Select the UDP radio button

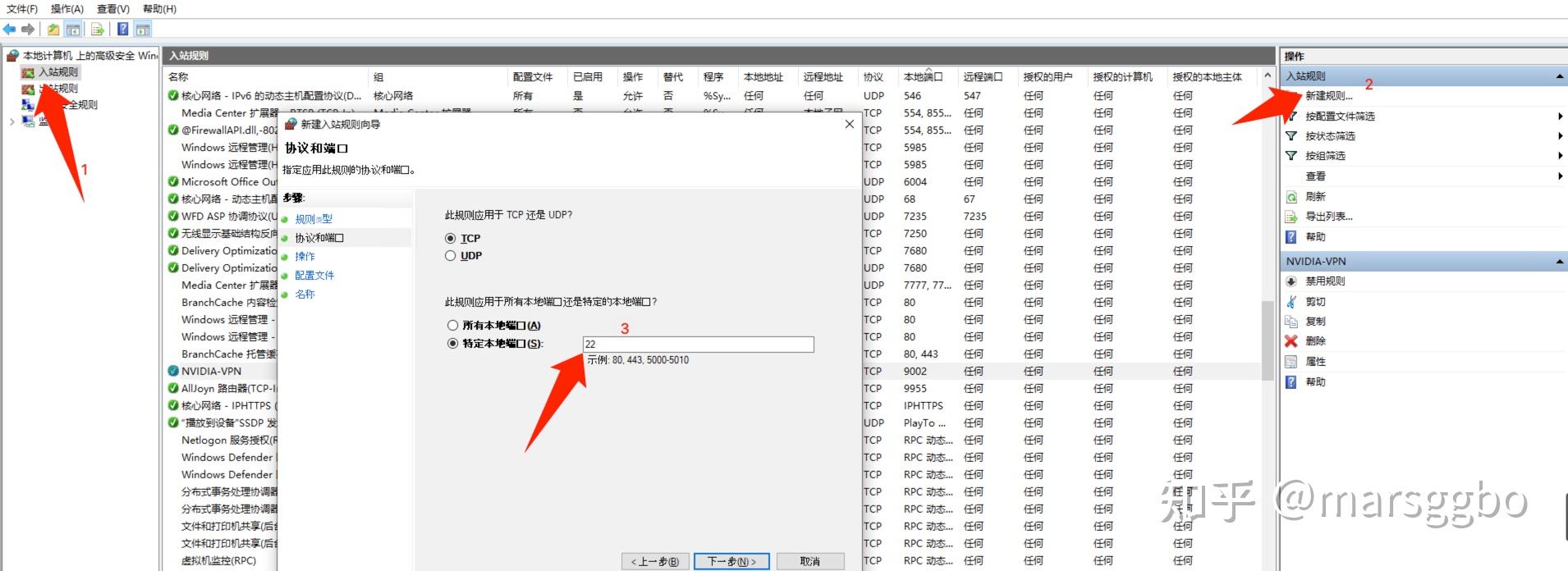coord(450,256)
